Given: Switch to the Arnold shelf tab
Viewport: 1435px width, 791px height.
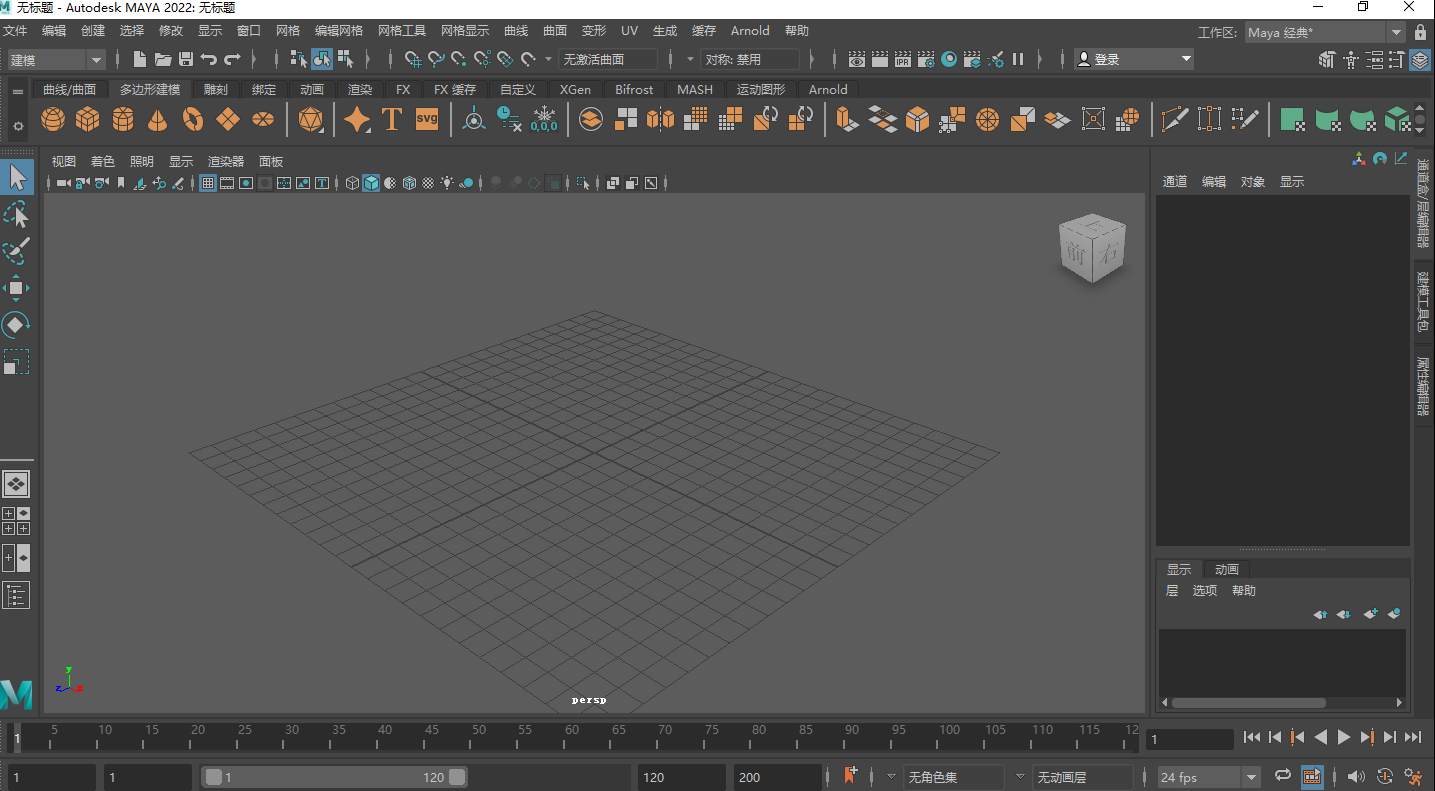Looking at the screenshot, I should point(827,89).
